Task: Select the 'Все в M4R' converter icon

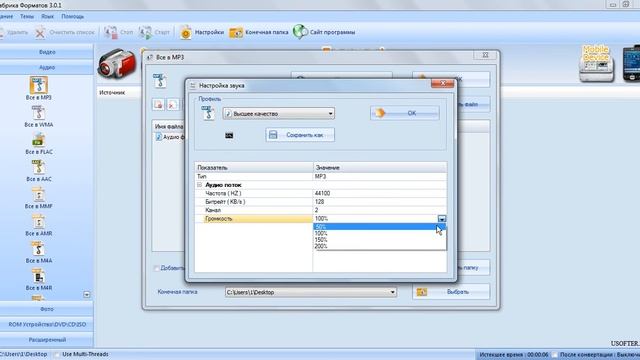Action: click(38, 276)
